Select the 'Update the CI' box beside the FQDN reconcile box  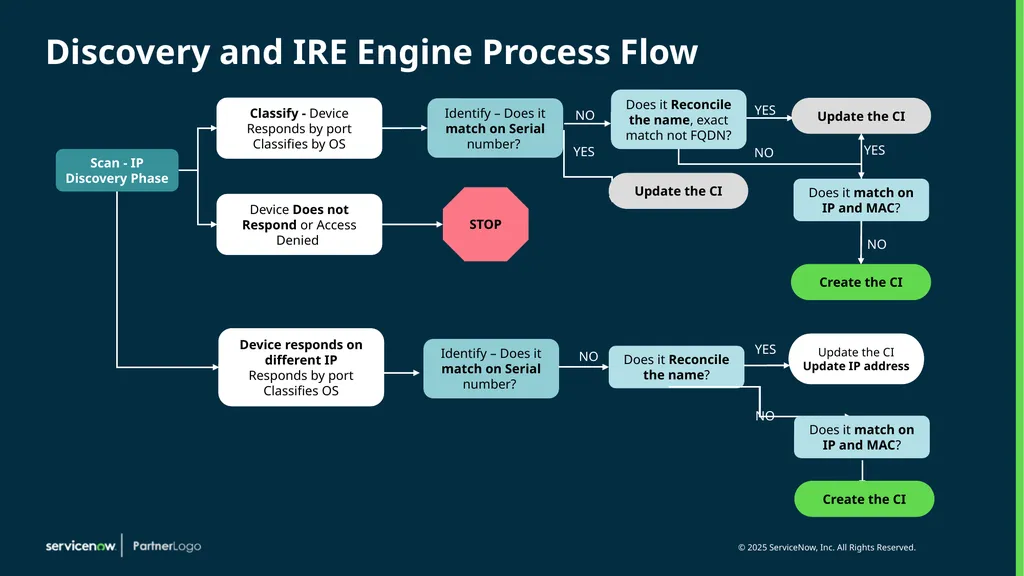(861, 116)
